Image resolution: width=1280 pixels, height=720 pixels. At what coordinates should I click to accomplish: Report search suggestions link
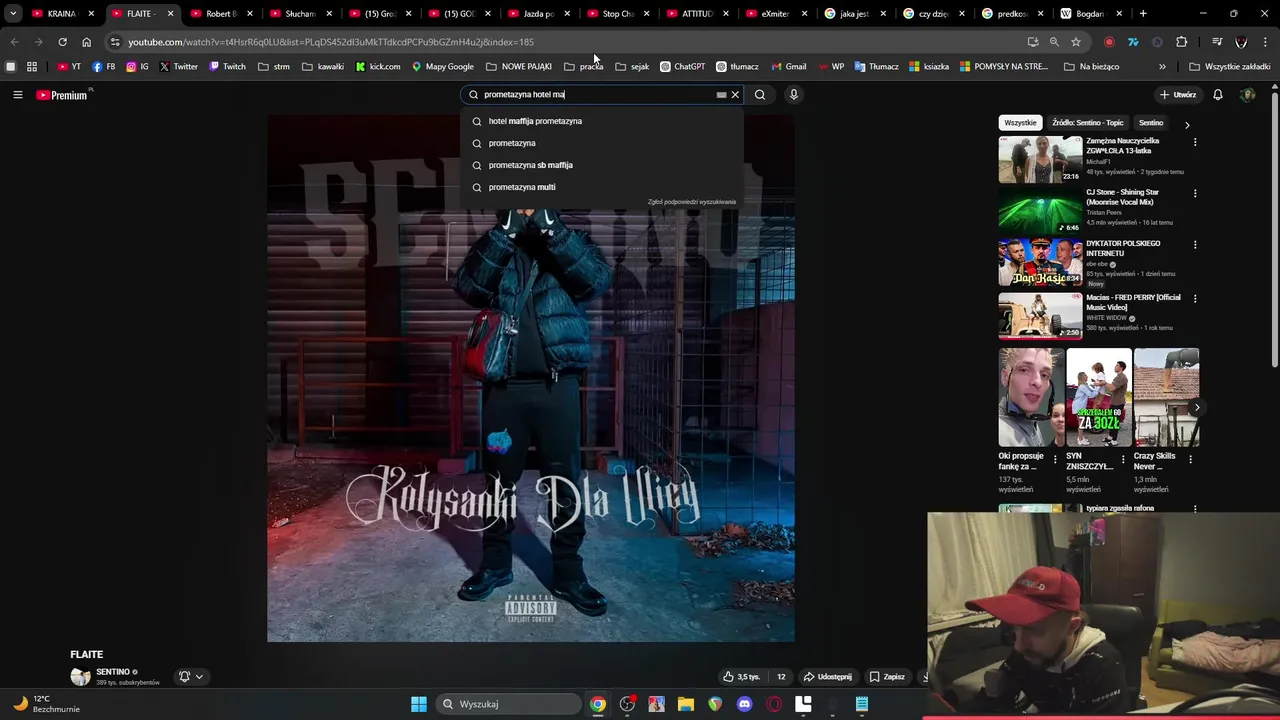[691, 202]
